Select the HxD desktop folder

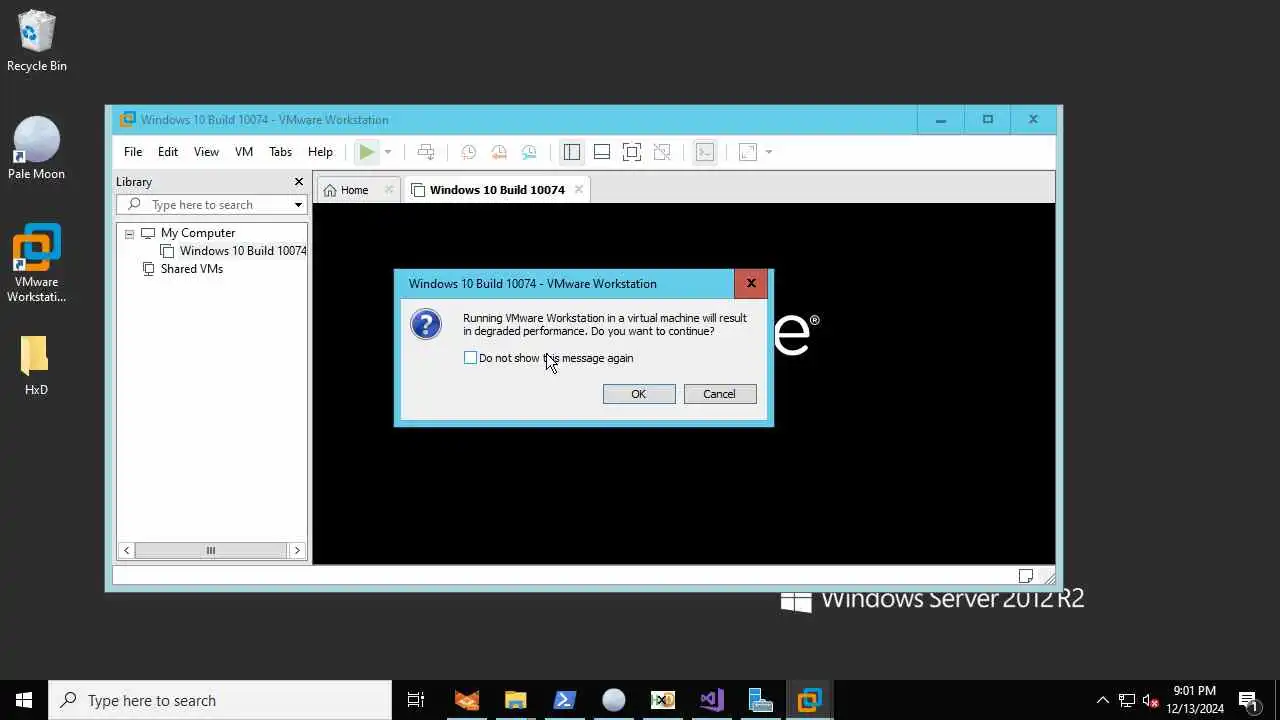[36, 365]
